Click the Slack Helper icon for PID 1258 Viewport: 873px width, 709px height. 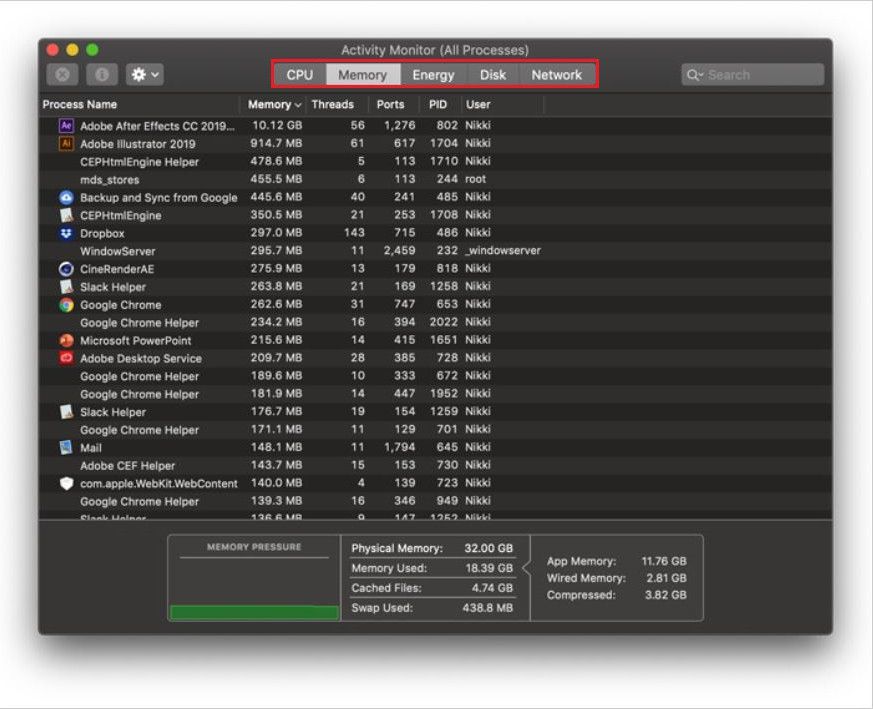tap(66, 287)
